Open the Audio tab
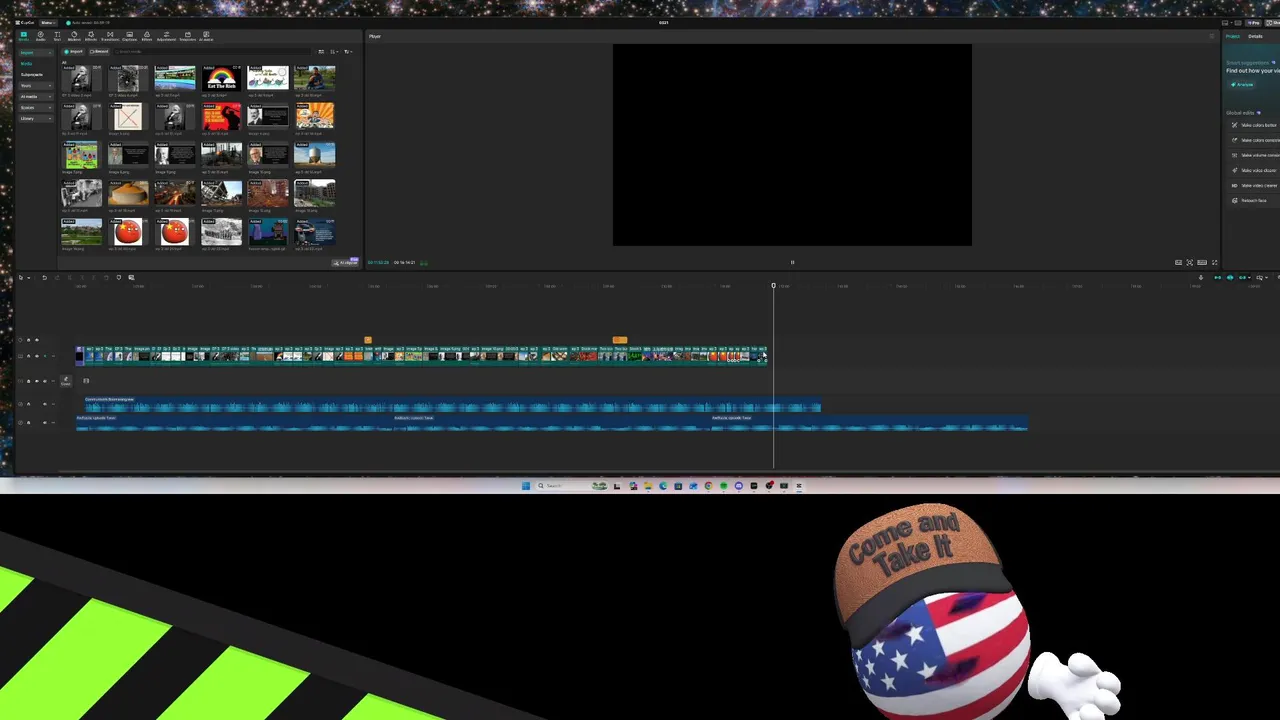 tap(40, 36)
